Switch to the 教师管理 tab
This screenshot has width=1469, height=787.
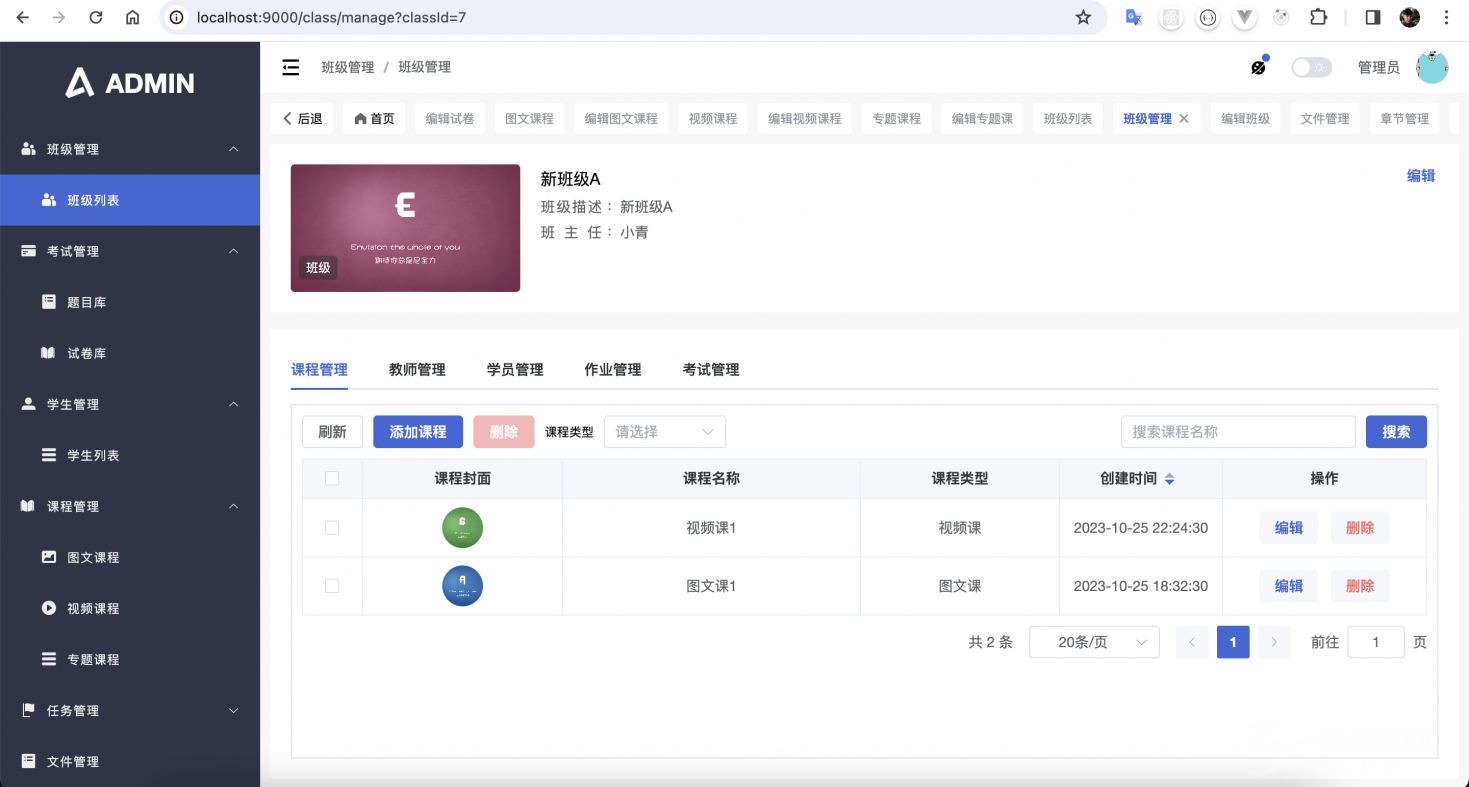point(417,370)
